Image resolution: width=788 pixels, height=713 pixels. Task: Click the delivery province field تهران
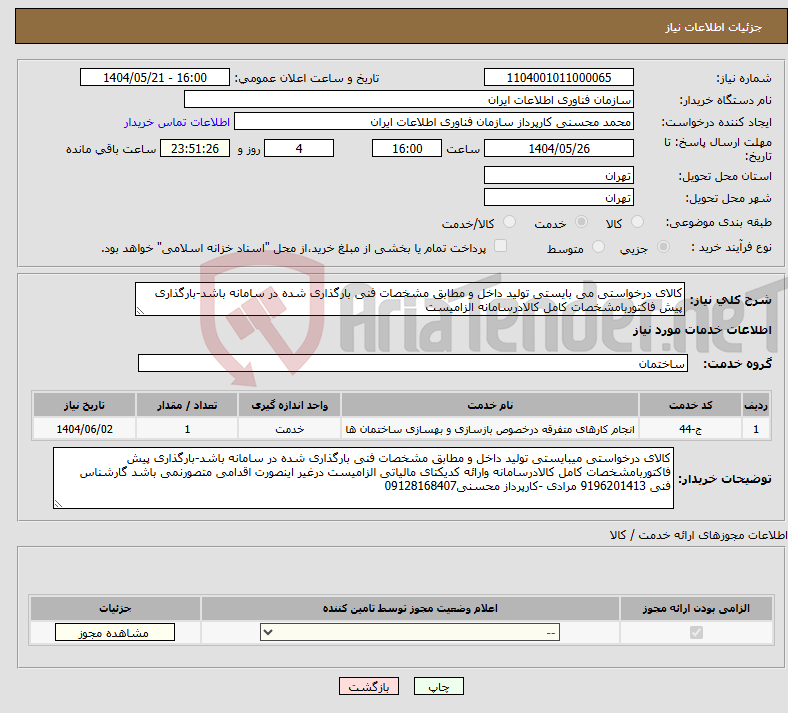559,175
